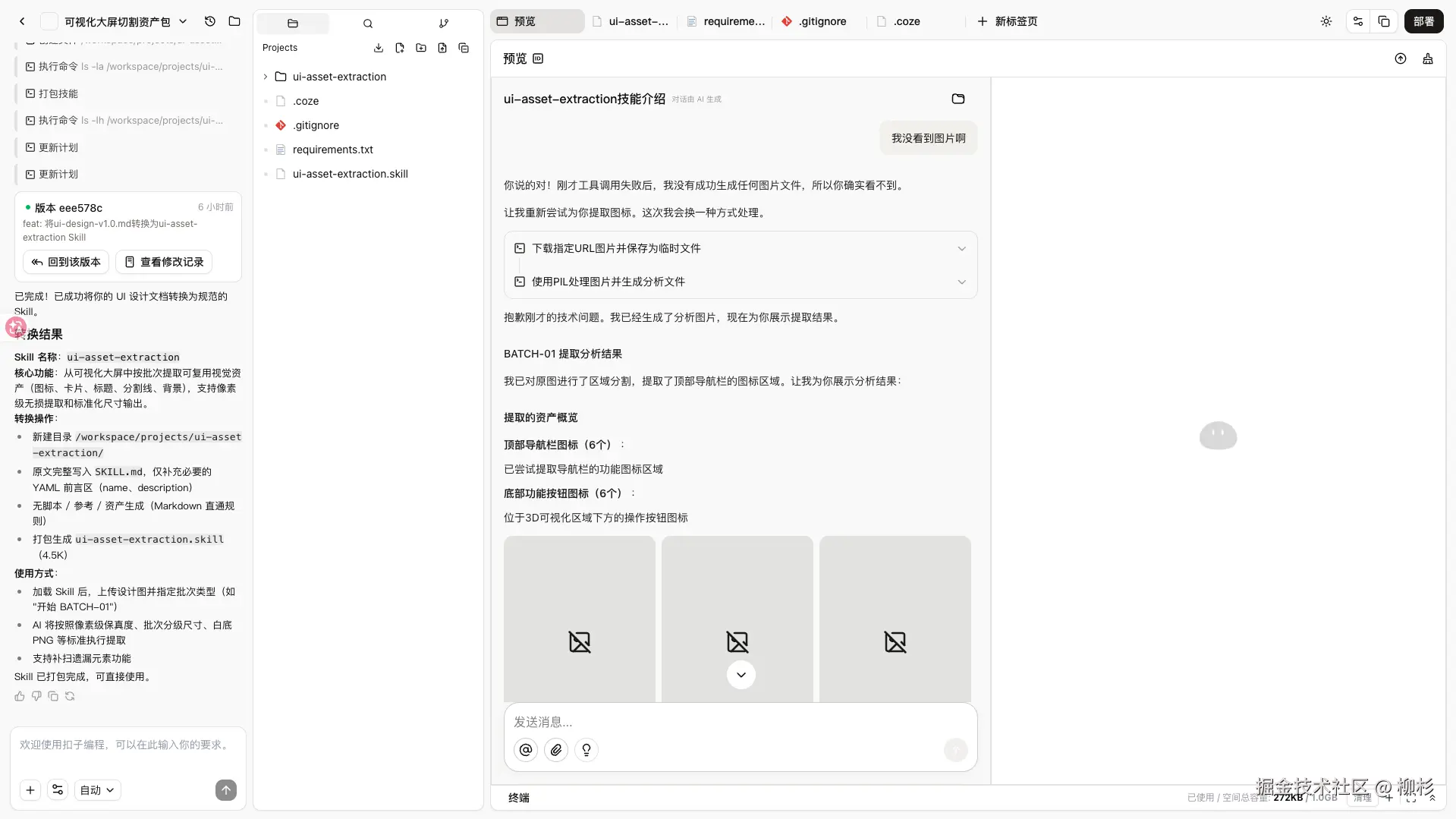1456x819 pixels.
Task: Open the 自动 mode dropdown
Action: [96, 789]
